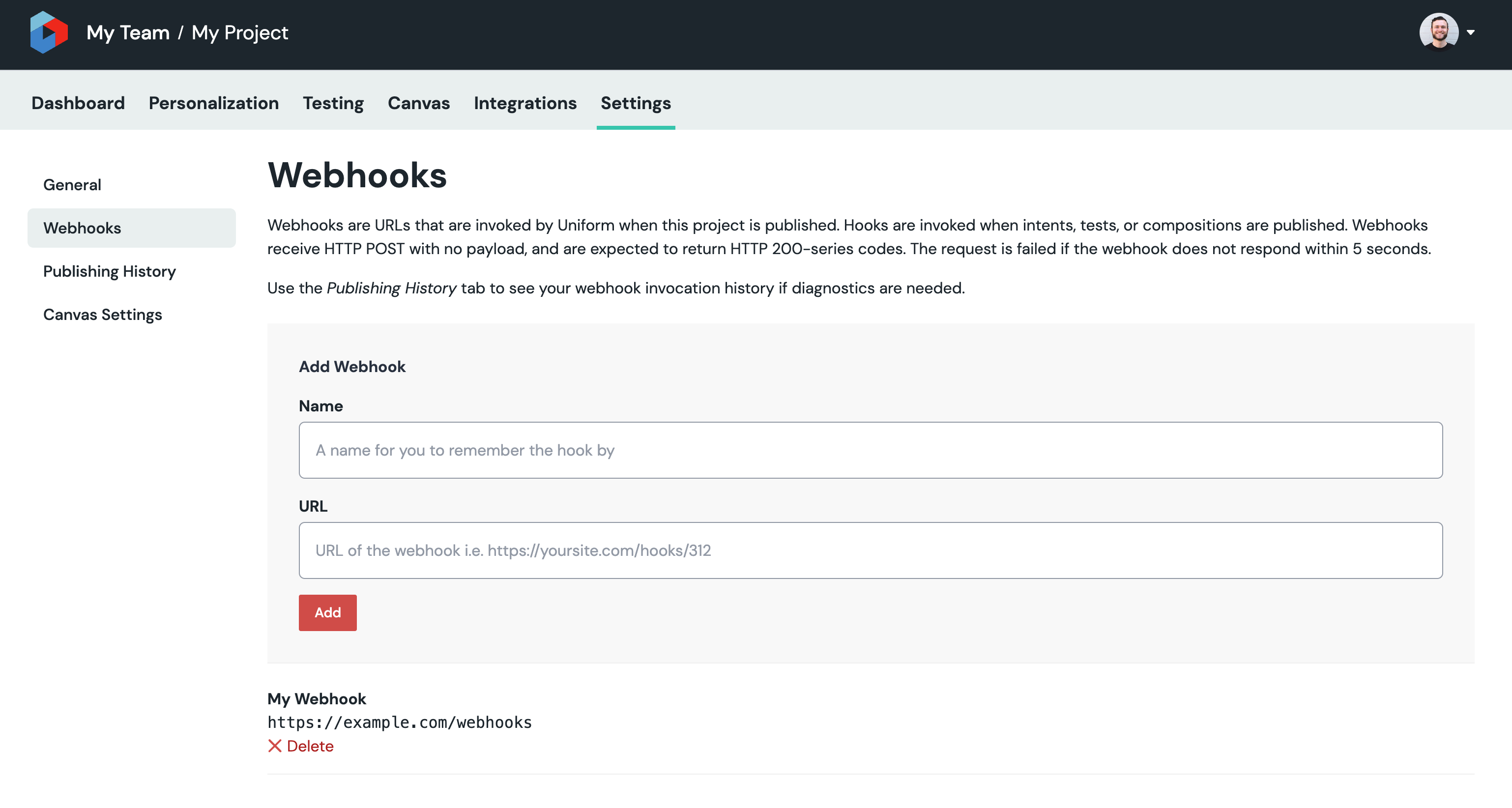Open Publishing History in sidebar

(109, 271)
